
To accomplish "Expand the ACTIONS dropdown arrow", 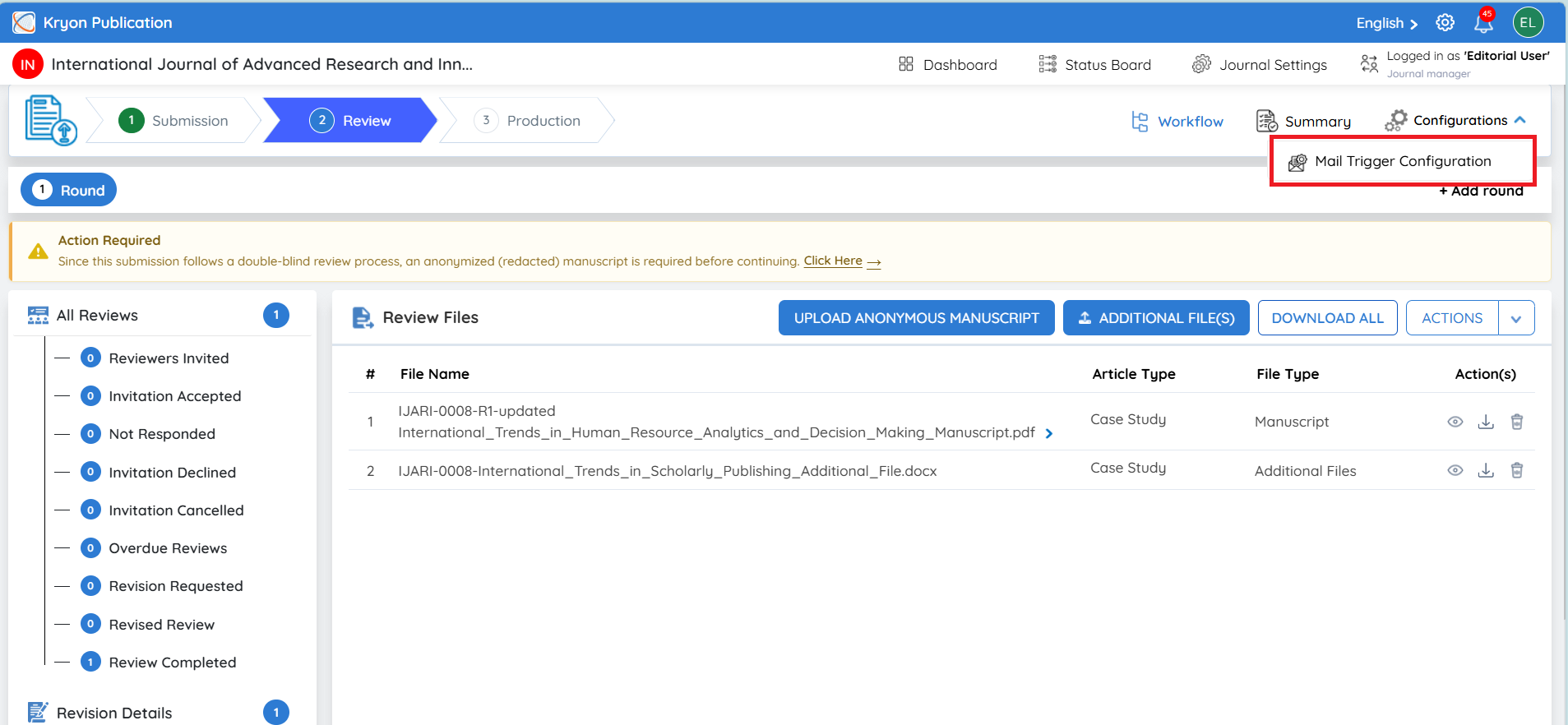I will 1516,318.
